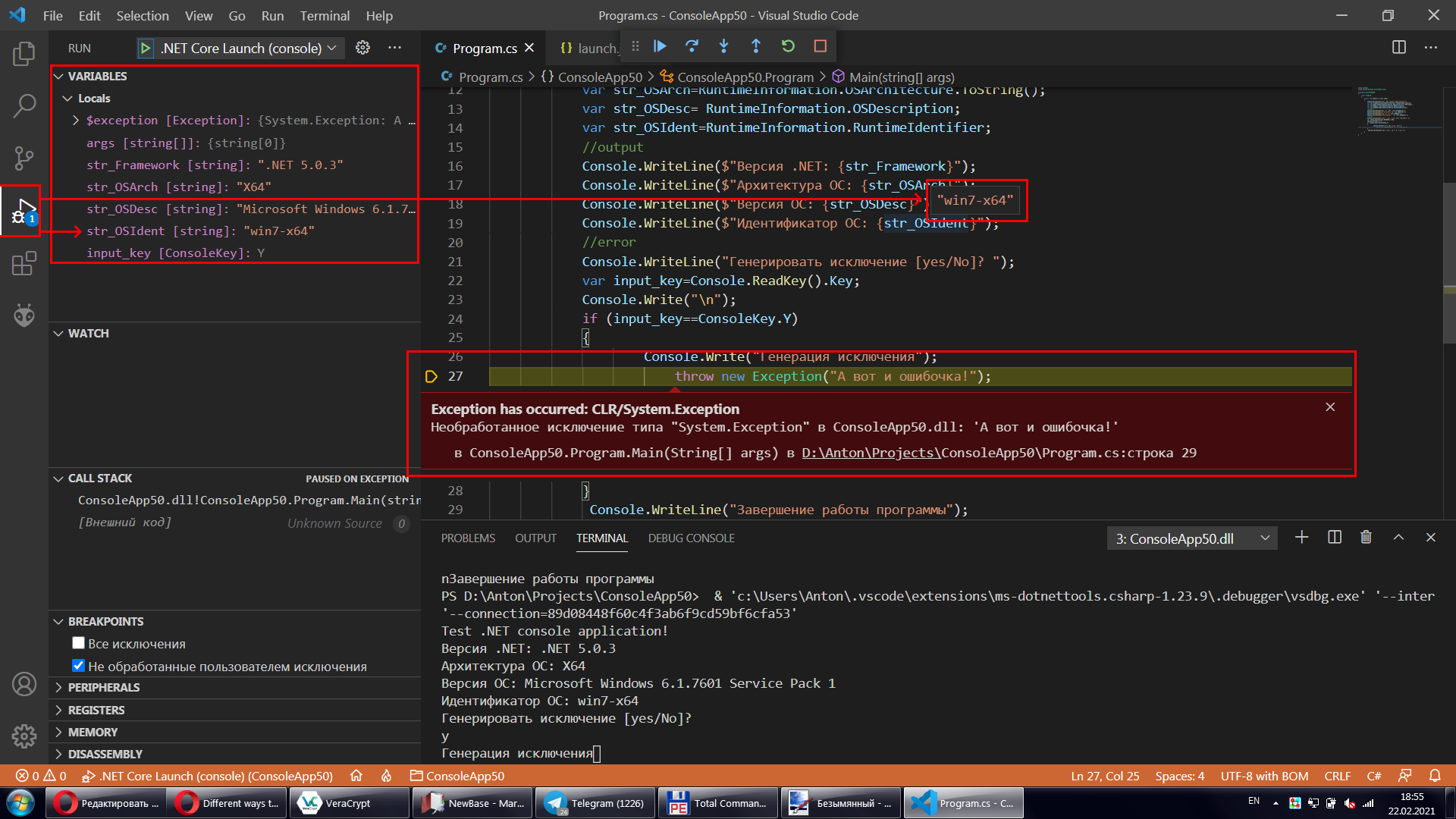Open the Run menu
This screenshot has height=819, width=1456.
coord(271,15)
